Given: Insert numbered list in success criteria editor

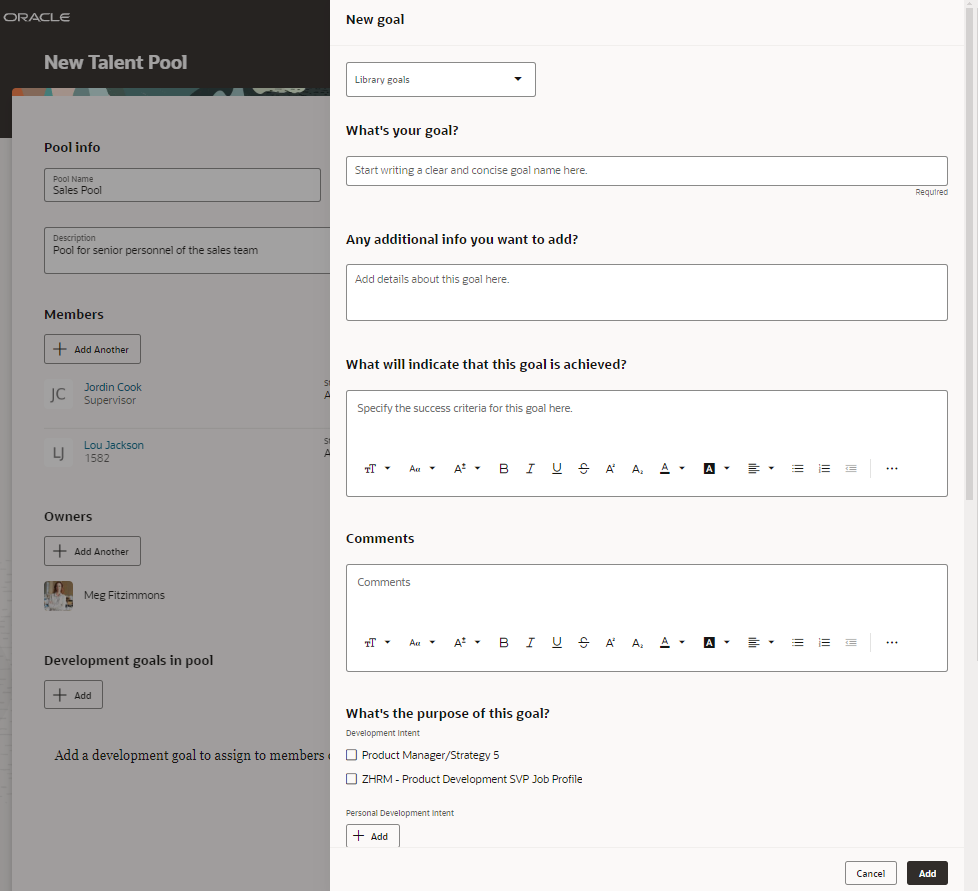Looking at the screenshot, I should (824, 468).
